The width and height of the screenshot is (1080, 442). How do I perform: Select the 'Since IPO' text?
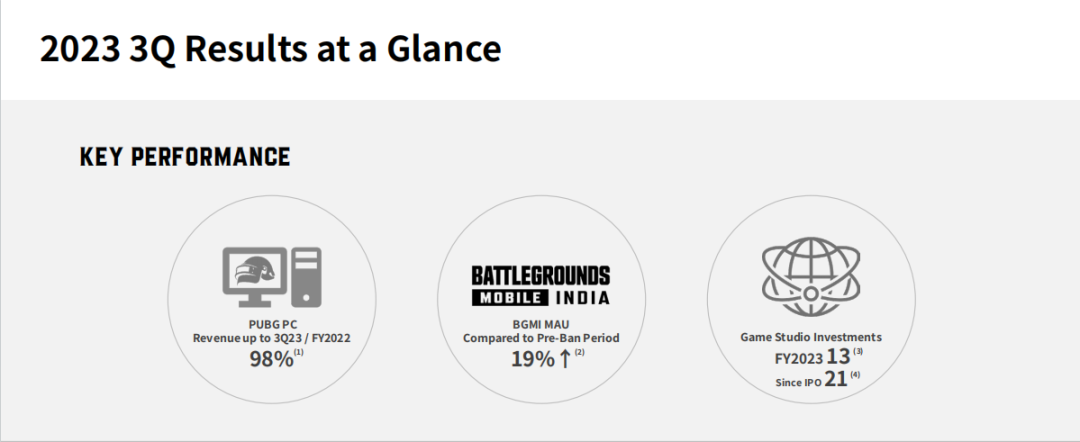coord(798,383)
